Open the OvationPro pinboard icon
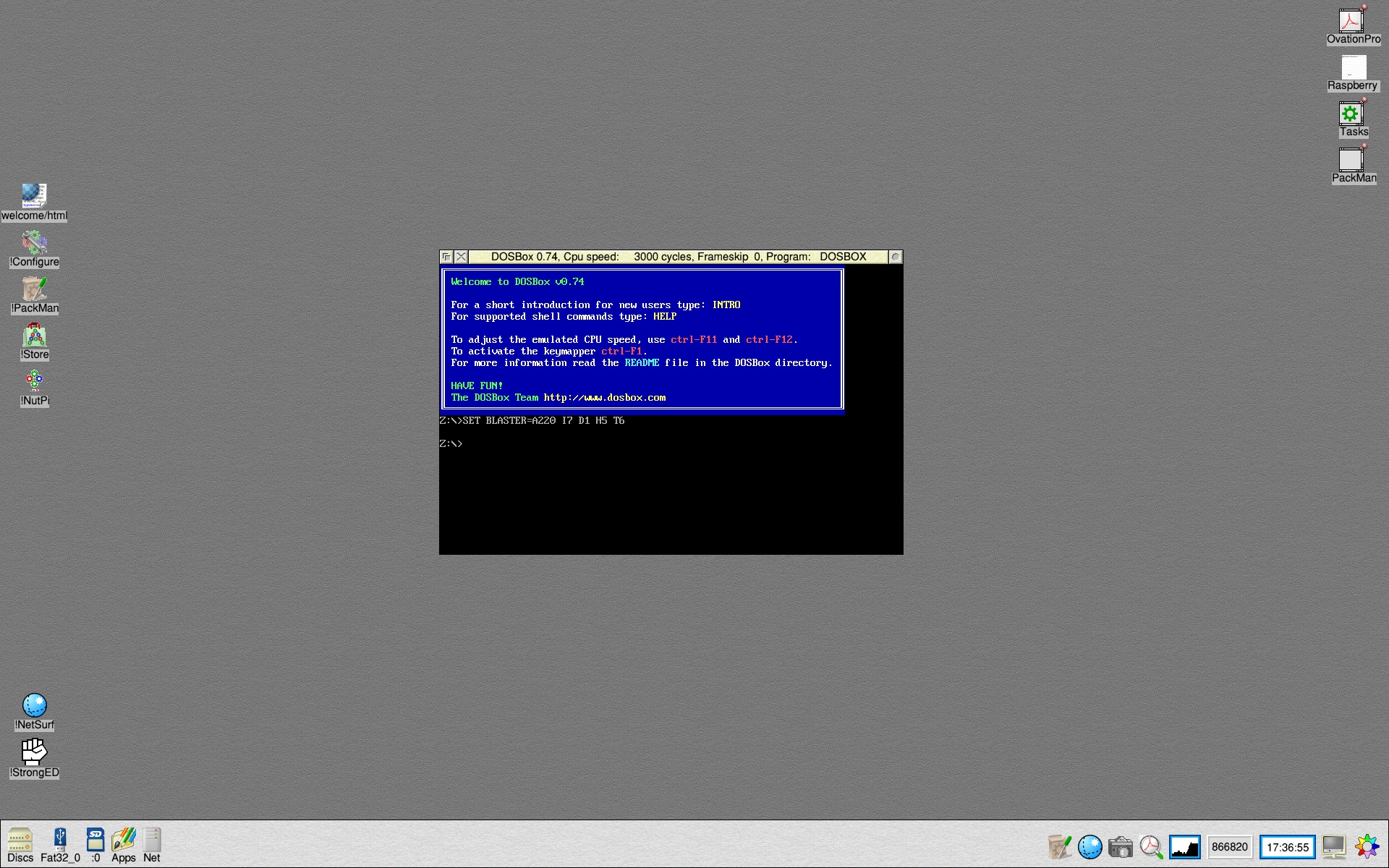 pyautogui.click(x=1353, y=26)
